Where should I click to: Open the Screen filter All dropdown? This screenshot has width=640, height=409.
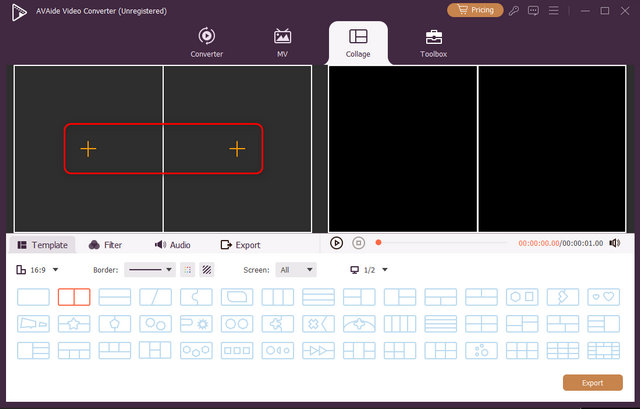(296, 270)
